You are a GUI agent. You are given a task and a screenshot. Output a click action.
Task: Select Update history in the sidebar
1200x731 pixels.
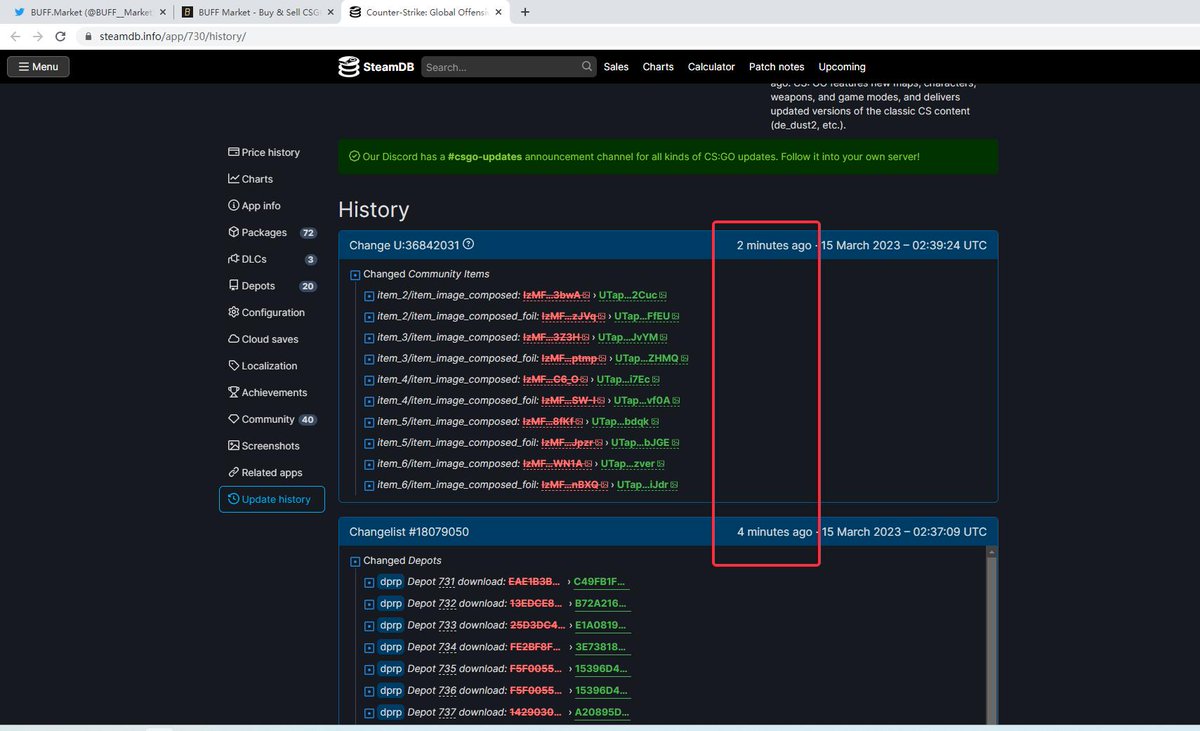[x=272, y=499]
